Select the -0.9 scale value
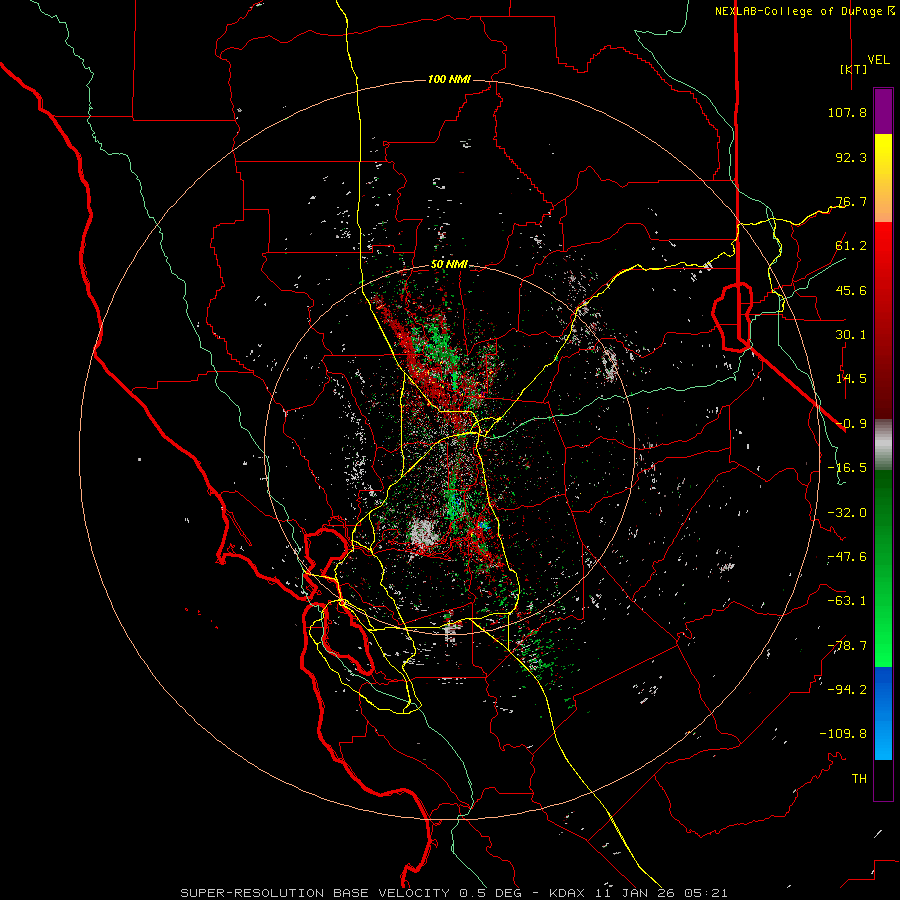 [x=851, y=424]
